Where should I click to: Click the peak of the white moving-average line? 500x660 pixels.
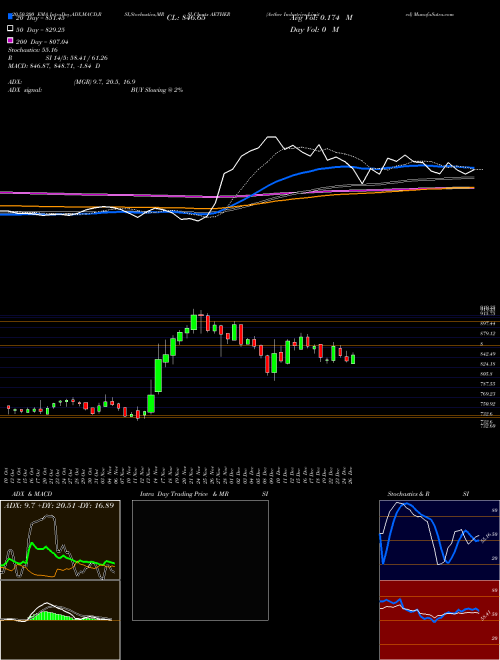[271, 137]
